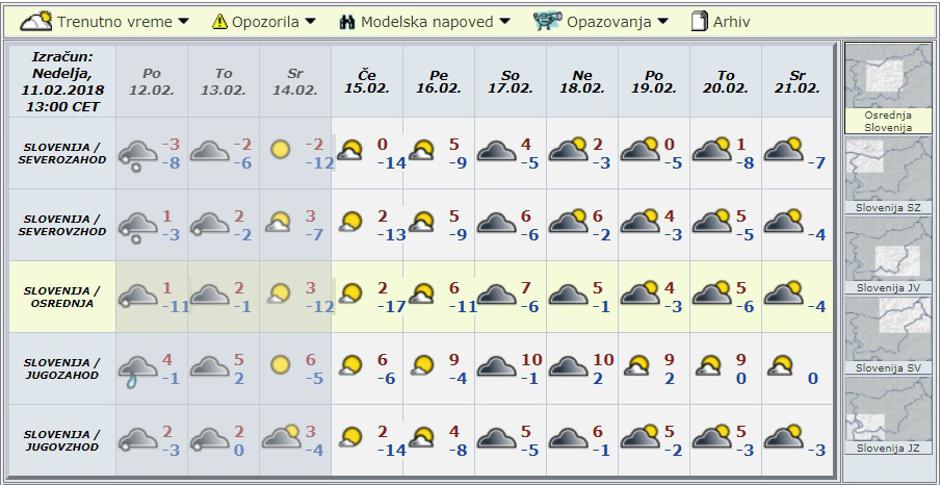Click the Opazovanja observation icon
Viewport: 940px width, 485px height.
(546, 21)
